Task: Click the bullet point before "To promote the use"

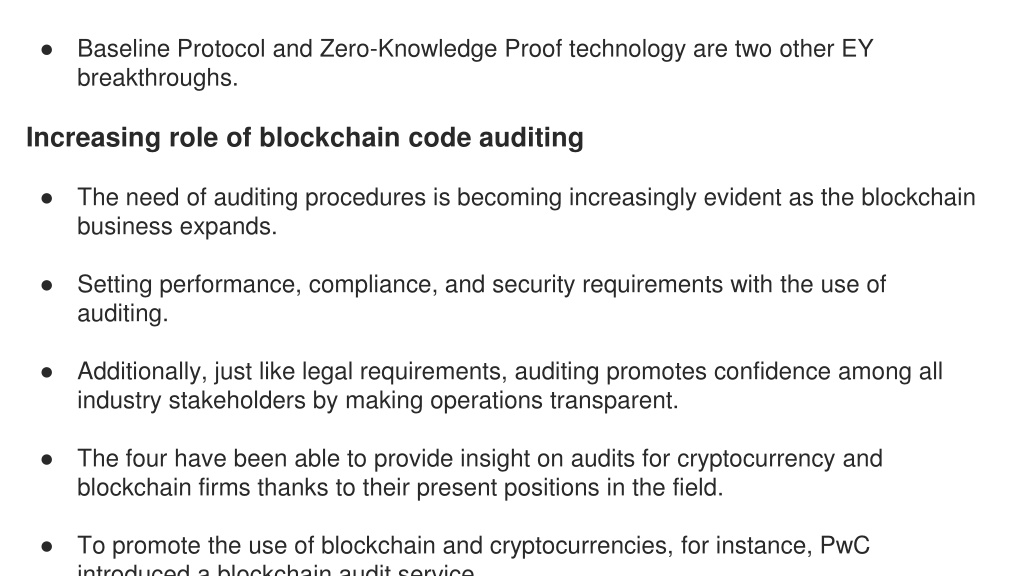Action: [46, 547]
